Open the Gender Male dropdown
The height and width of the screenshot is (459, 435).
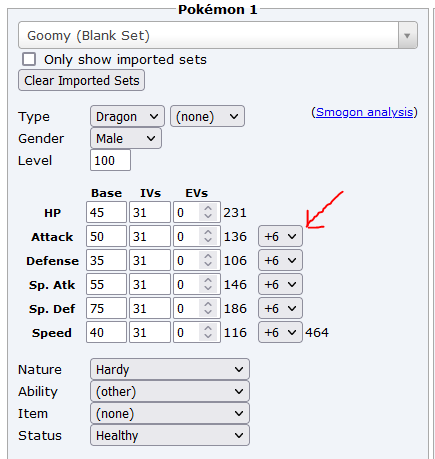coord(126,138)
